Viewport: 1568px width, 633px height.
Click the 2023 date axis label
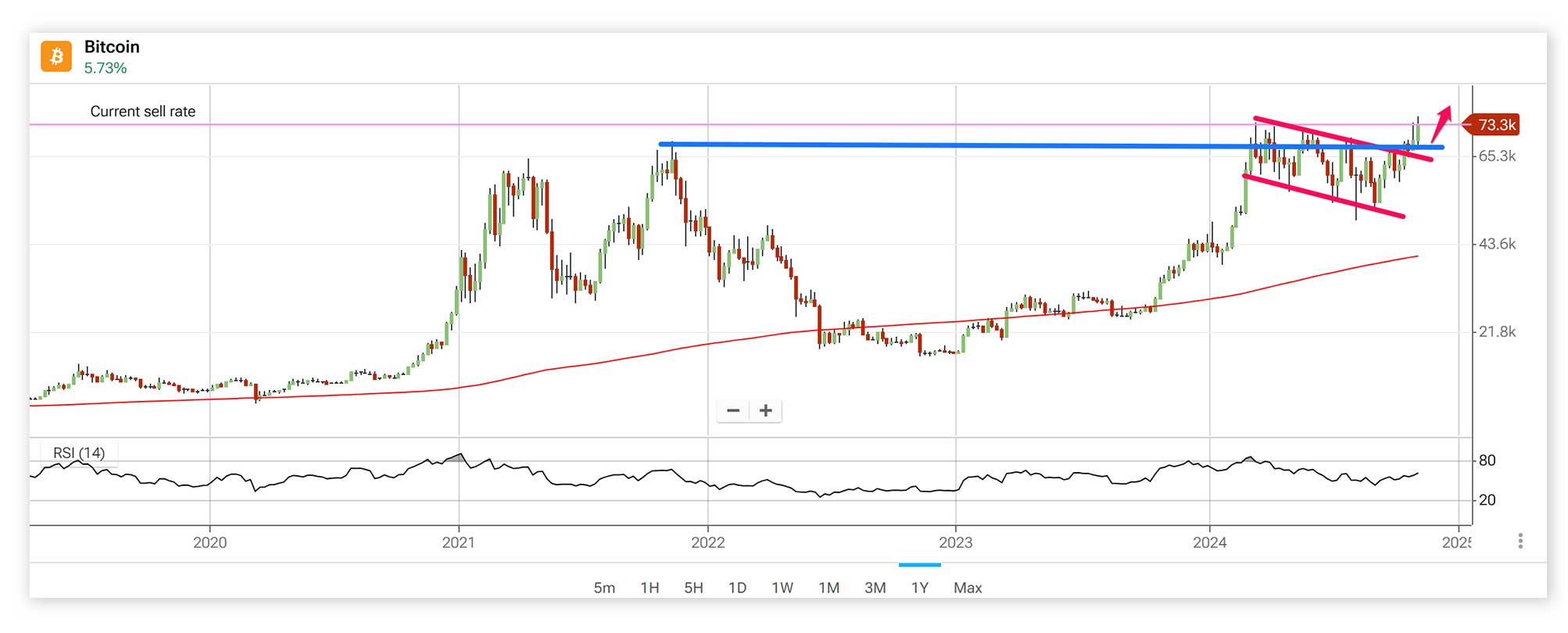(x=955, y=542)
